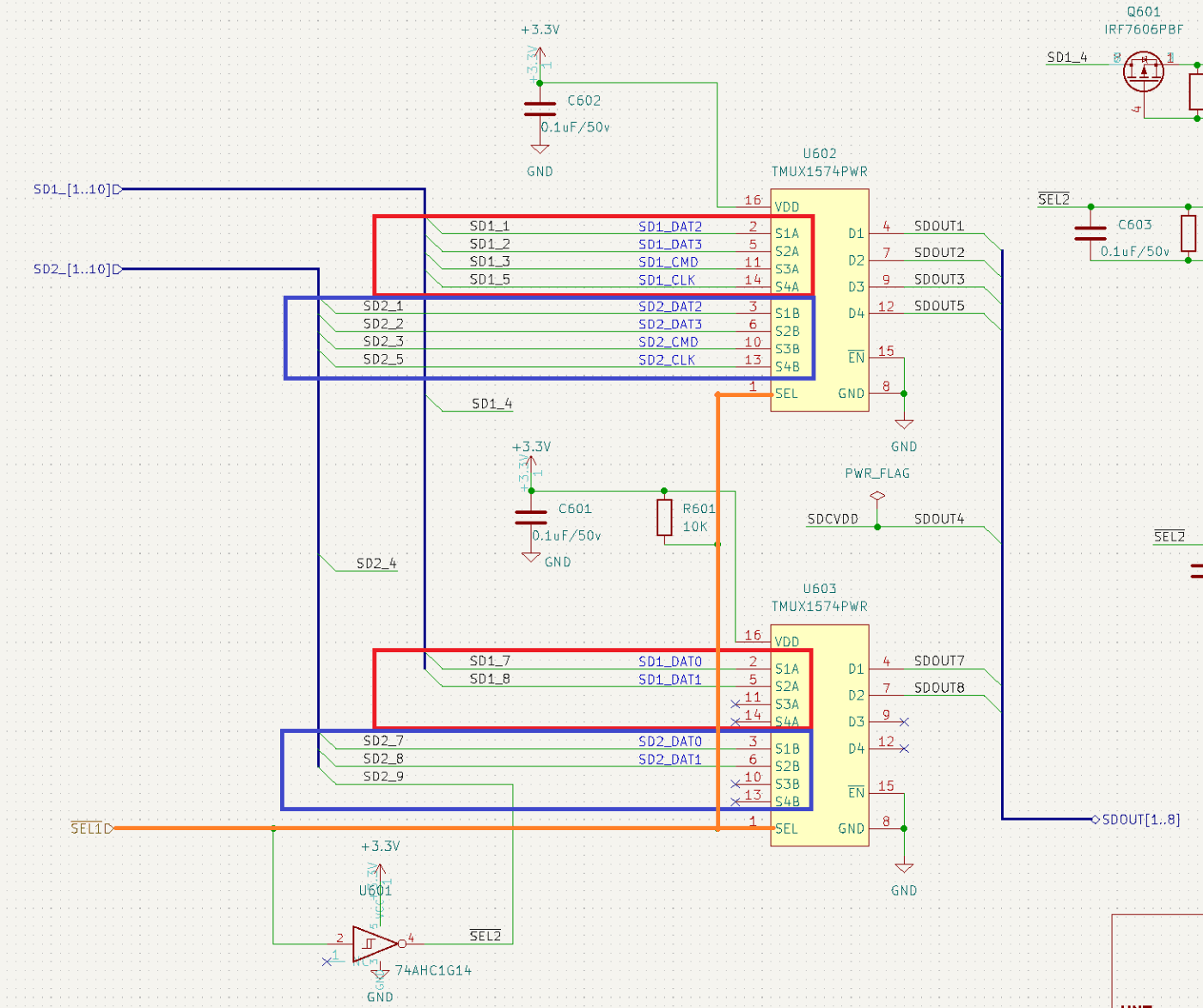Click the SEL2 label at U601 output
The height and width of the screenshot is (1008, 1203).
coord(485,936)
